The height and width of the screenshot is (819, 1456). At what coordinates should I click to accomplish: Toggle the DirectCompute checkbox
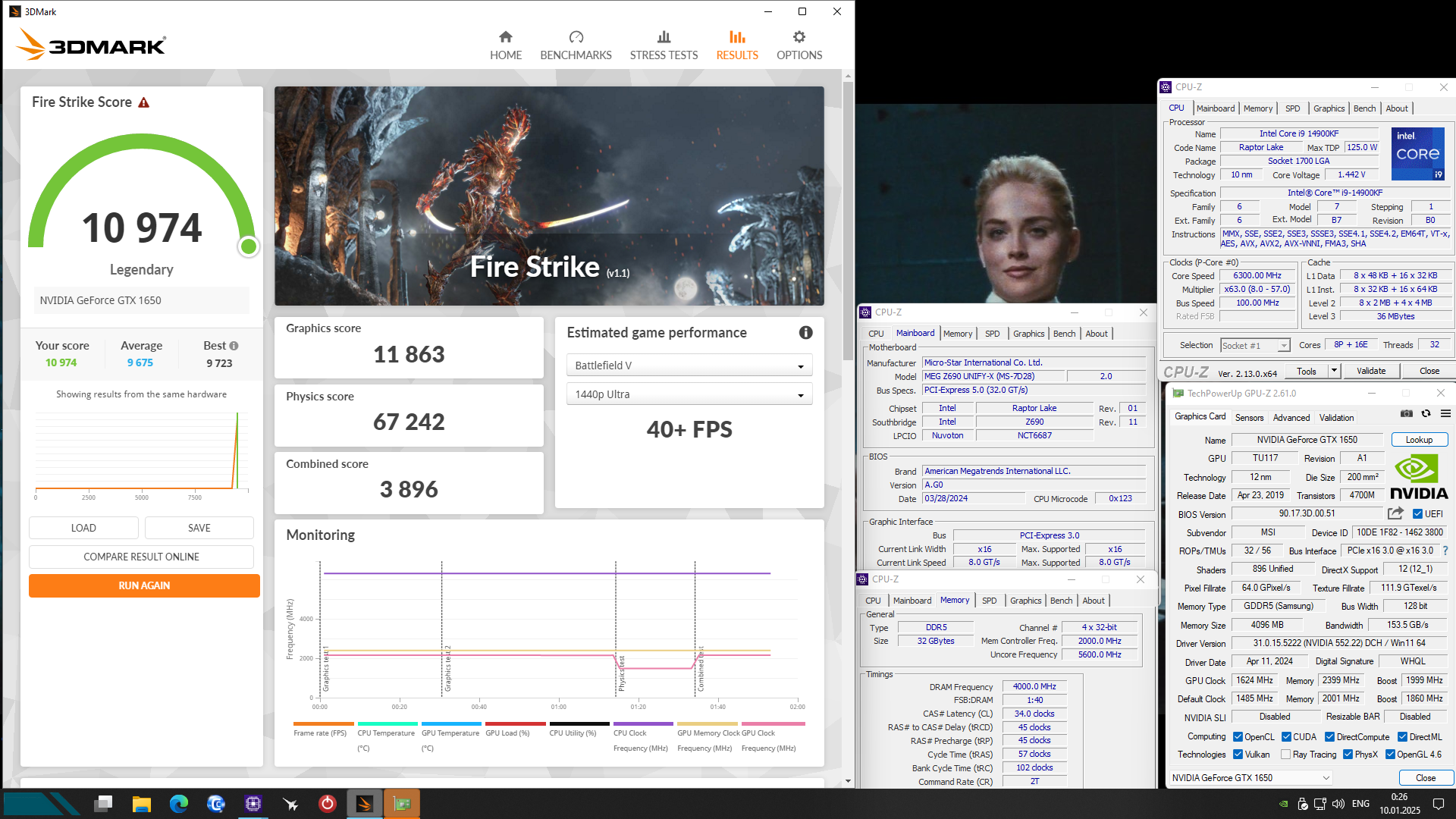(x=1329, y=737)
